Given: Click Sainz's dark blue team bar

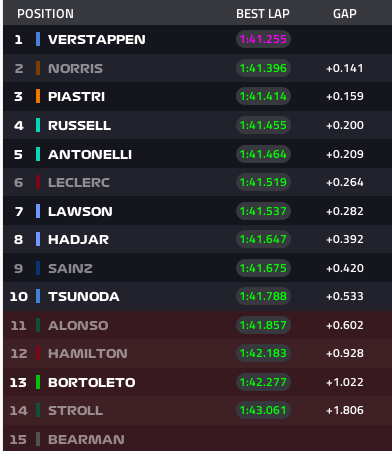Looking at the screenshot, I should pyautogui.click(x=38, y=268).
